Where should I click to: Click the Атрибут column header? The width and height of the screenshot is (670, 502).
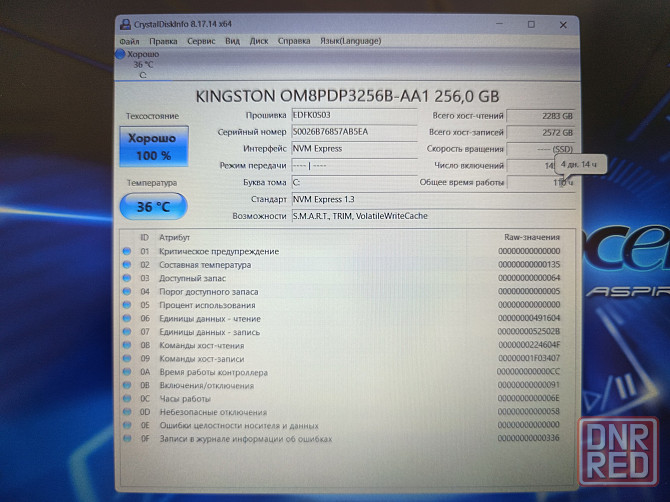click(x=174, y=238)
